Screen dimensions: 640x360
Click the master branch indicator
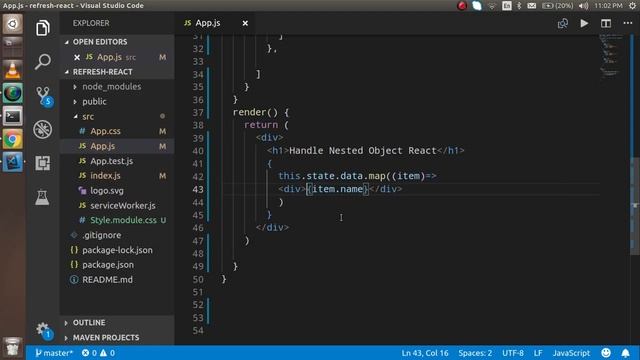pos(53,353)
